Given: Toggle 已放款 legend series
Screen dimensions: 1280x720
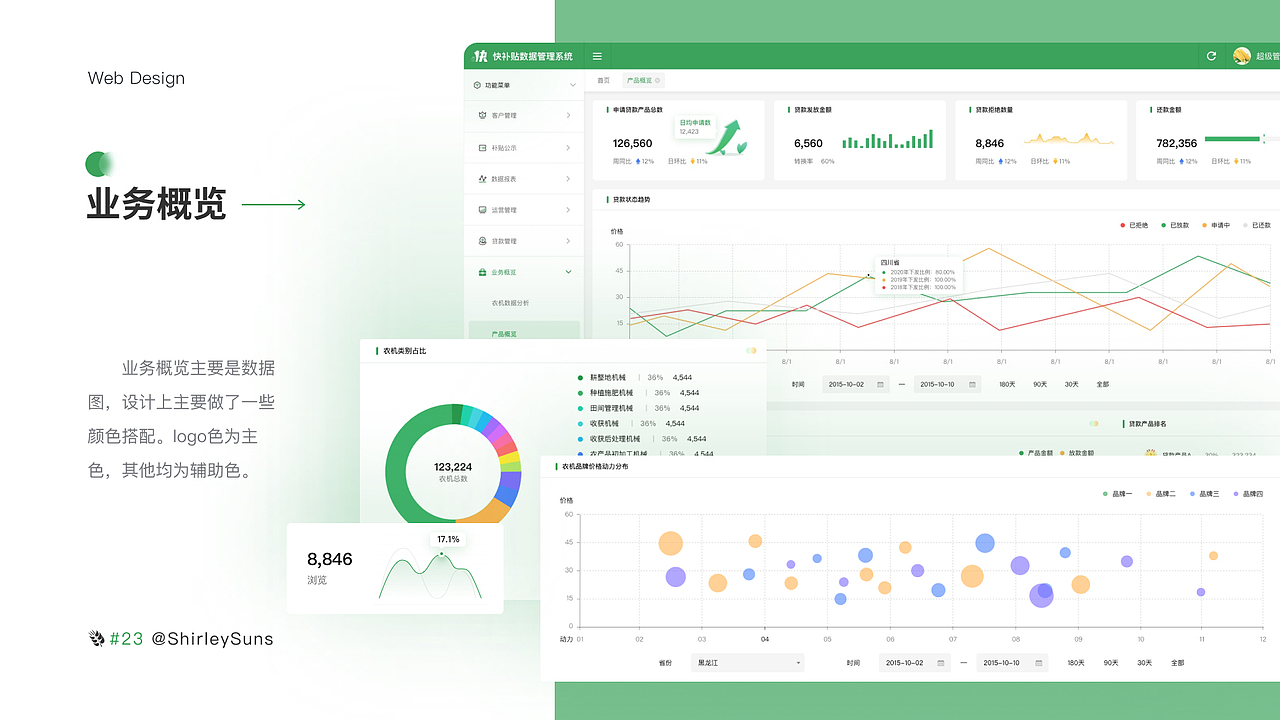Looking at the screenshot, I should [x=1175, y=225].
